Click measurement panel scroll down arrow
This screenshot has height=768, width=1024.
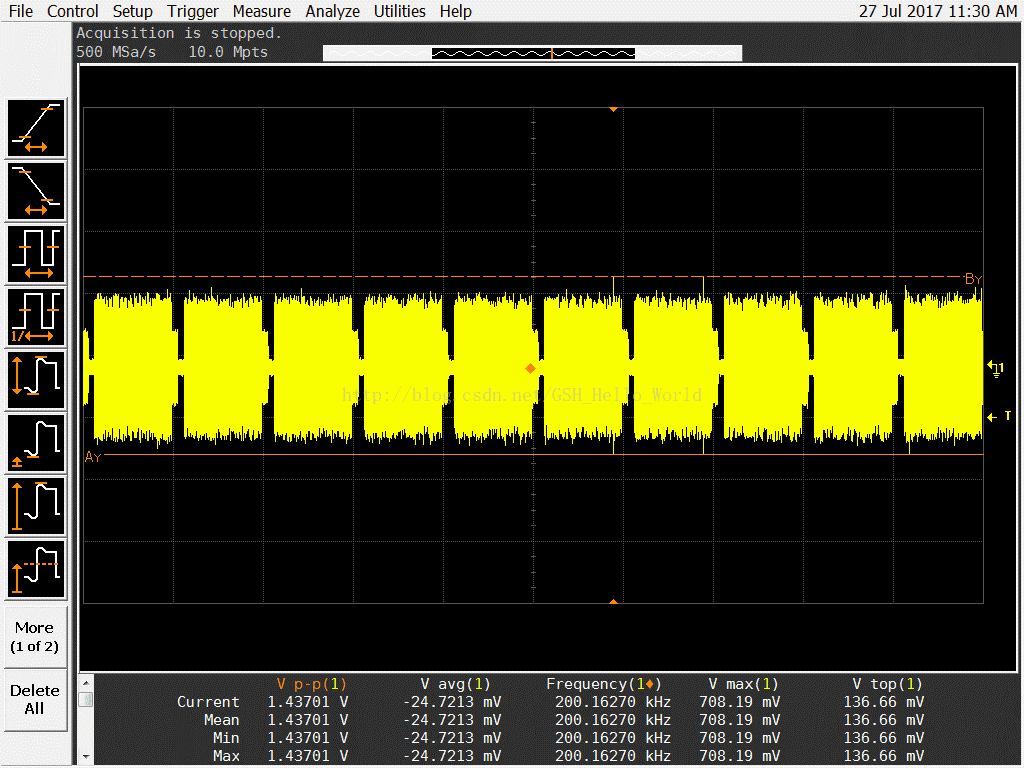pos(86,757)
